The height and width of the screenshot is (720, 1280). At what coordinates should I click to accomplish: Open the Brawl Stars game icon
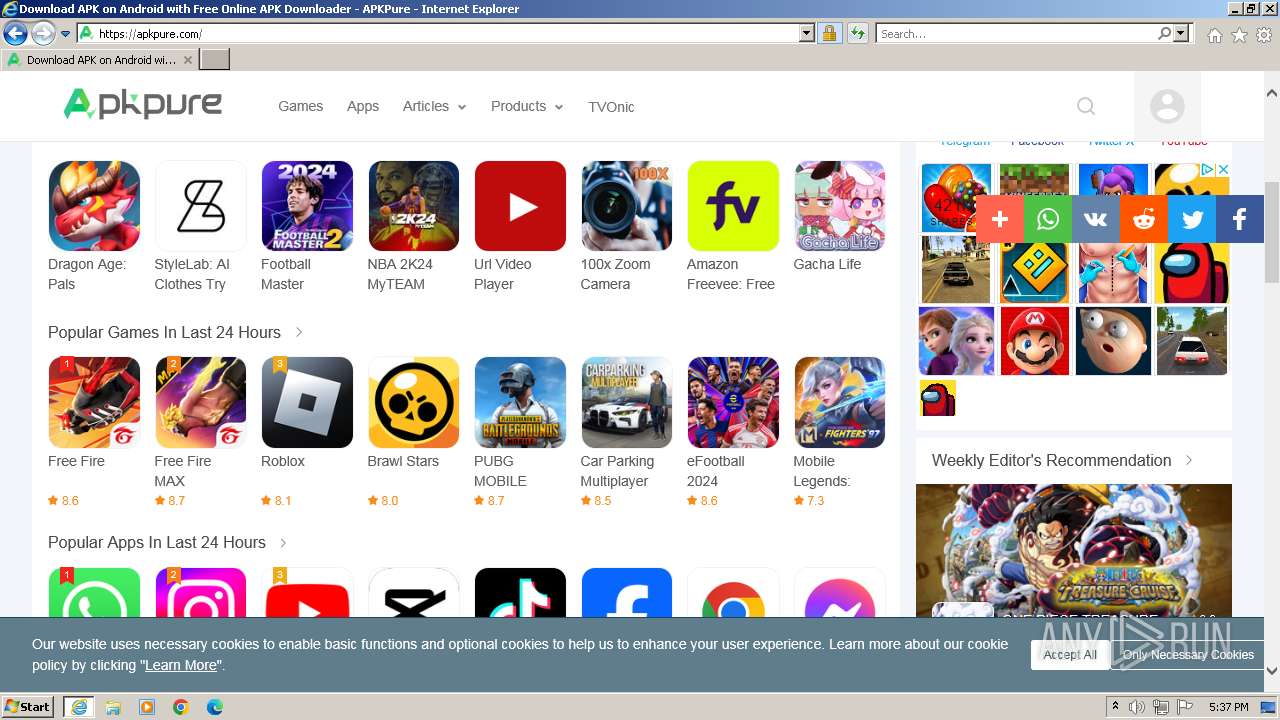[x=413, y=402]
